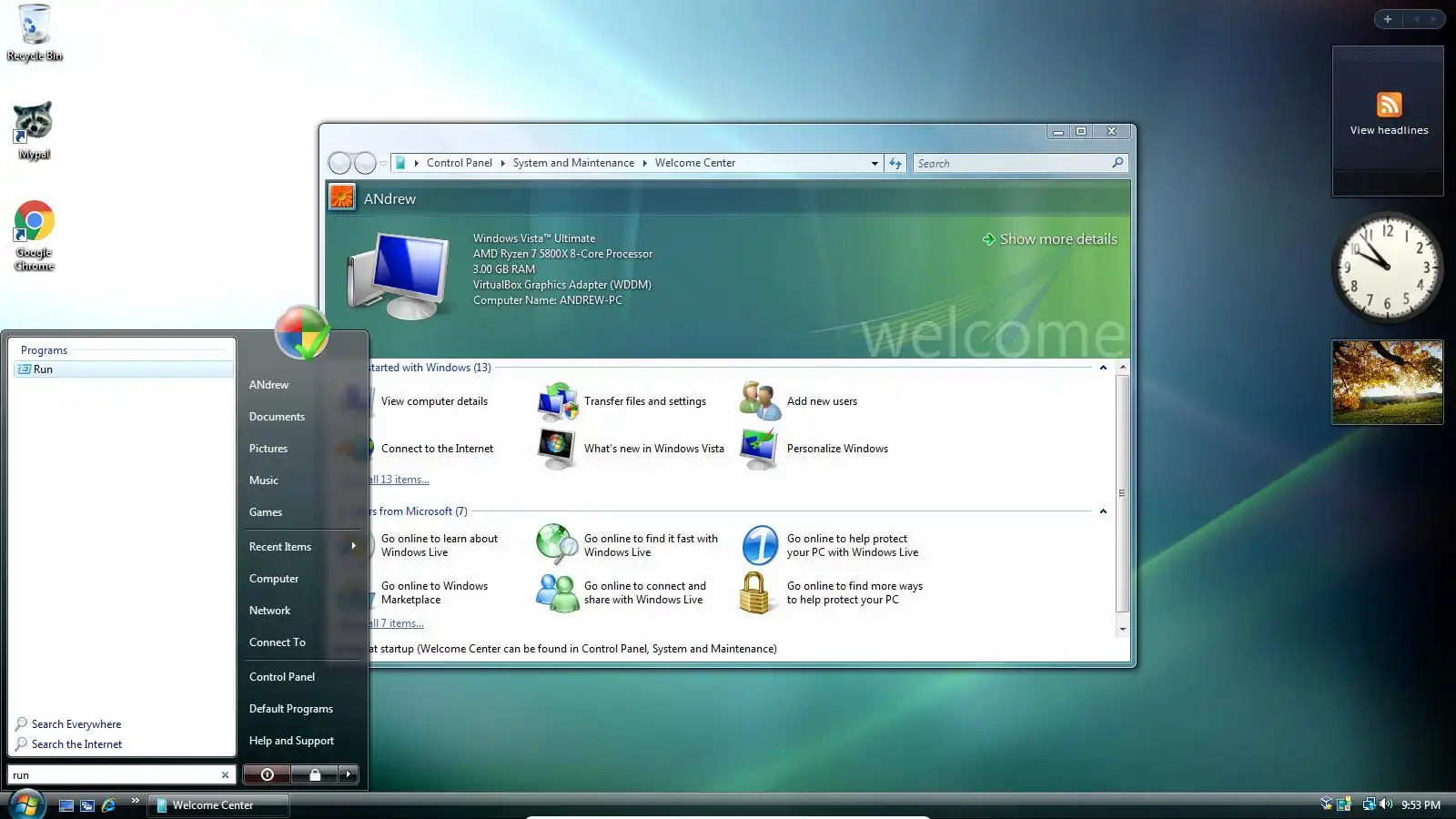Click the Back button in Welcome Center

tap(339, 163)
